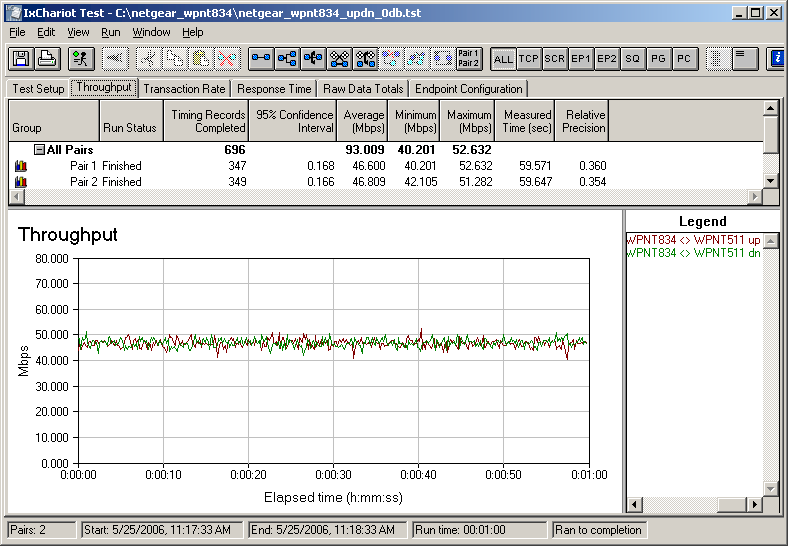This screenshot has width=788, height=546.
Task: Click the fifth blue pair toolbar icon
Action: (x=314, y=59)
